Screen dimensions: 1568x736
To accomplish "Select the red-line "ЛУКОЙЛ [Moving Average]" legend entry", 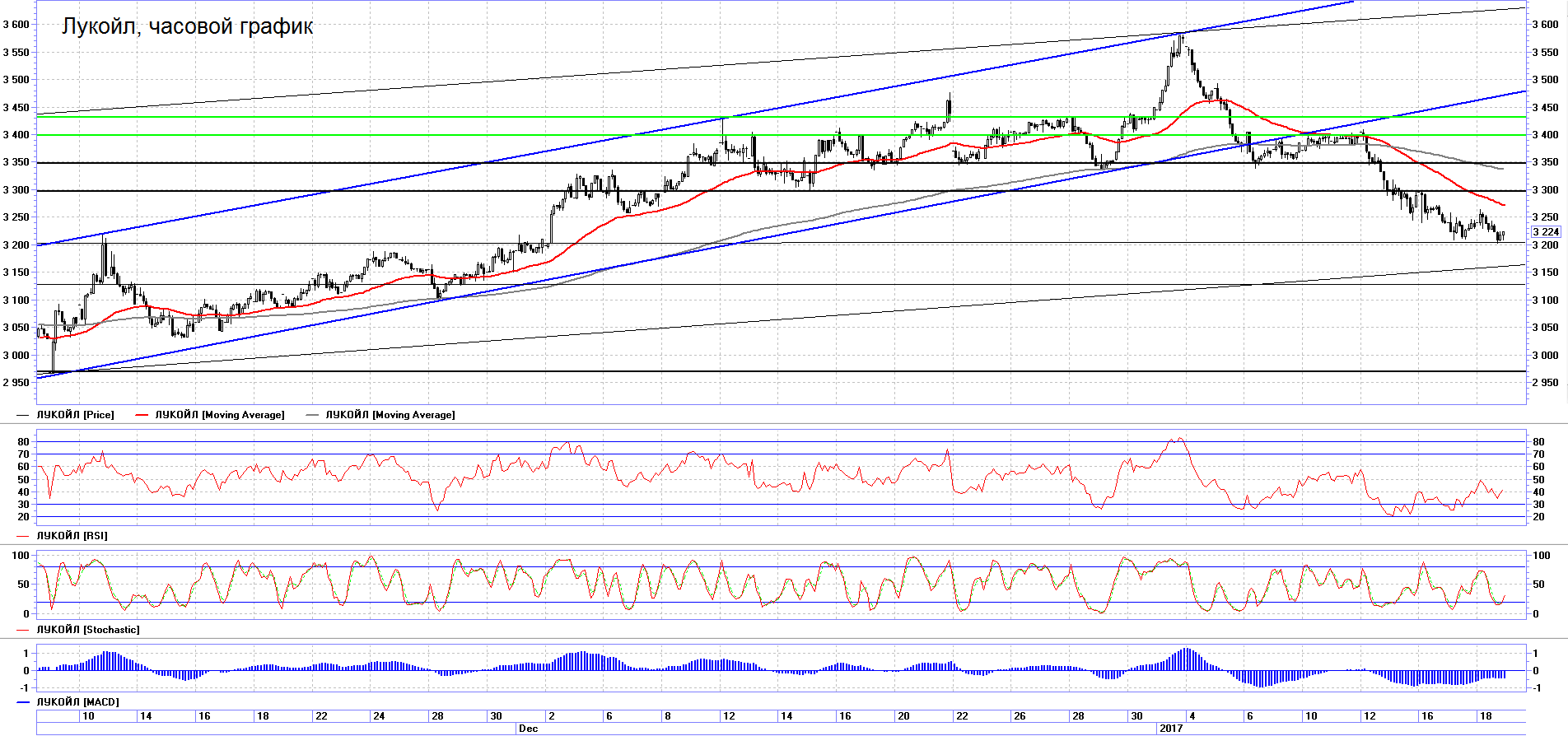I will [x=220, y=415].
